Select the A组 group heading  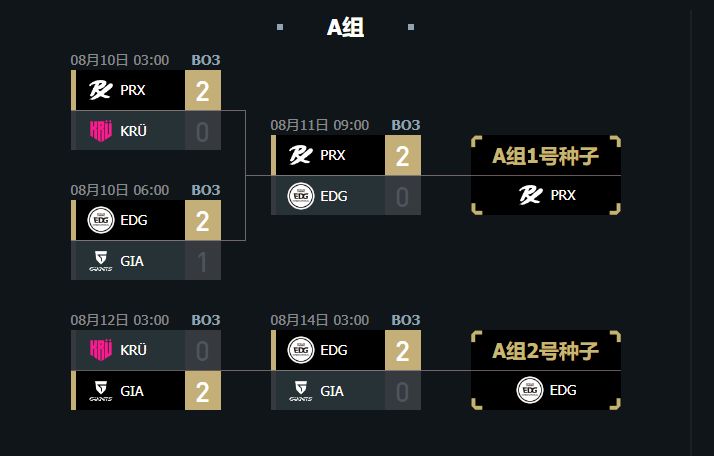[x=346, y=27]
